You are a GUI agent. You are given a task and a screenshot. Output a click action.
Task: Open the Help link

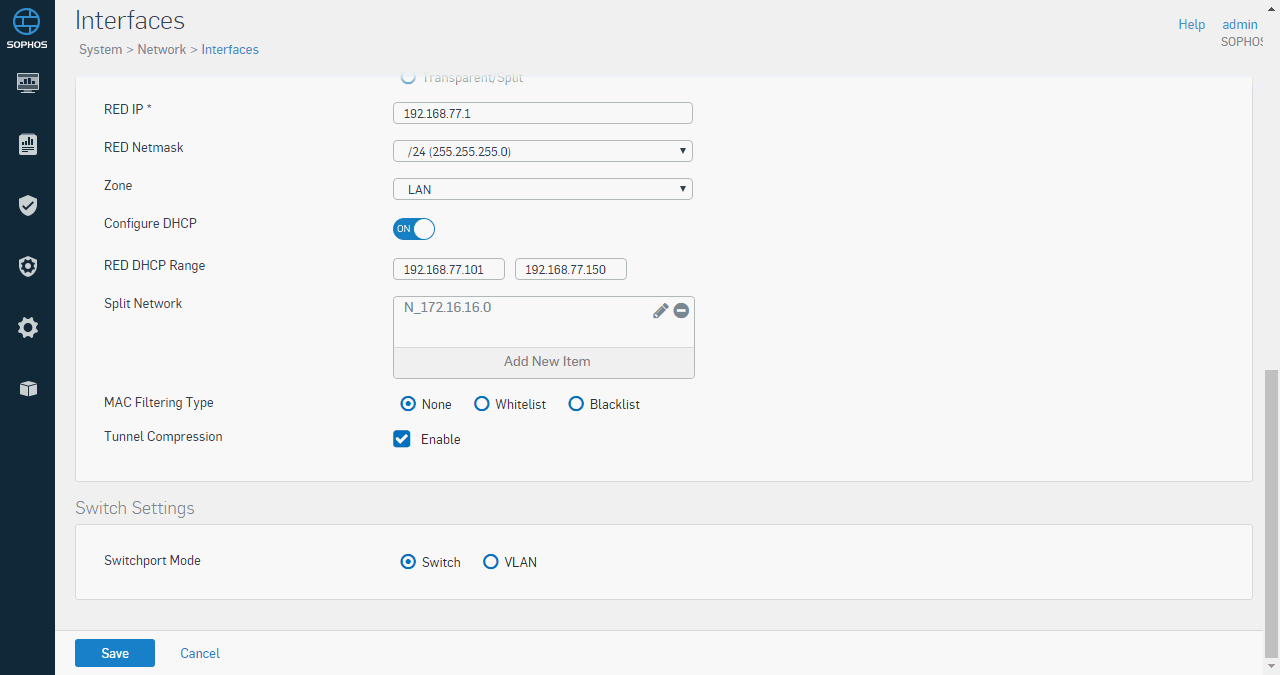click(1192, 25)
